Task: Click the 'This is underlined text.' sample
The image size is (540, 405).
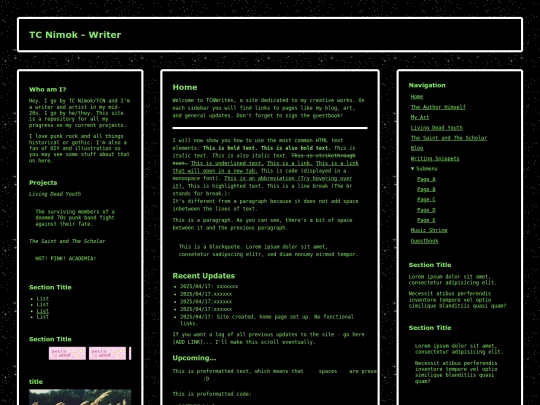Action: pyautogui.click(x=227, y=163)
